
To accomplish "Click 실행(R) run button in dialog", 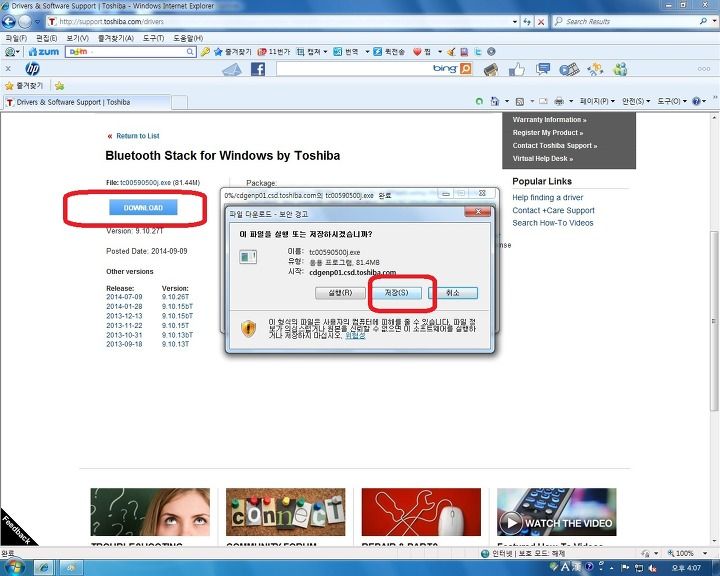I will [340, 293].
